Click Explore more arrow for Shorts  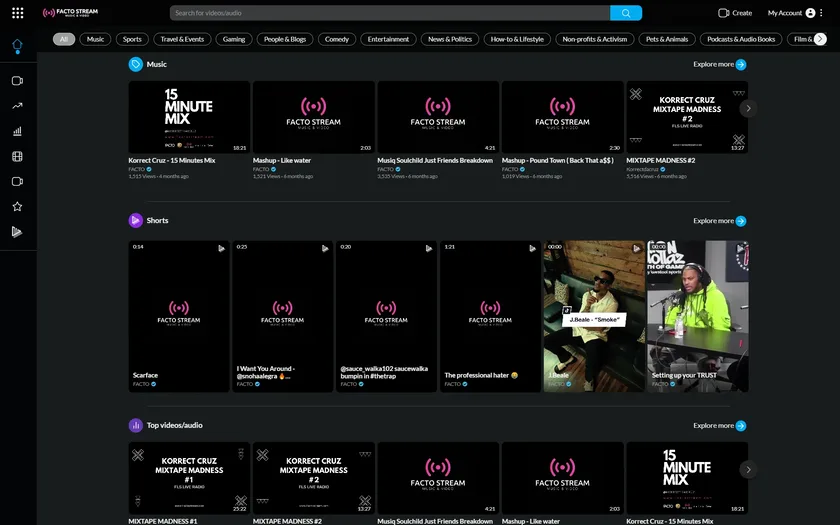pos(741,221)
